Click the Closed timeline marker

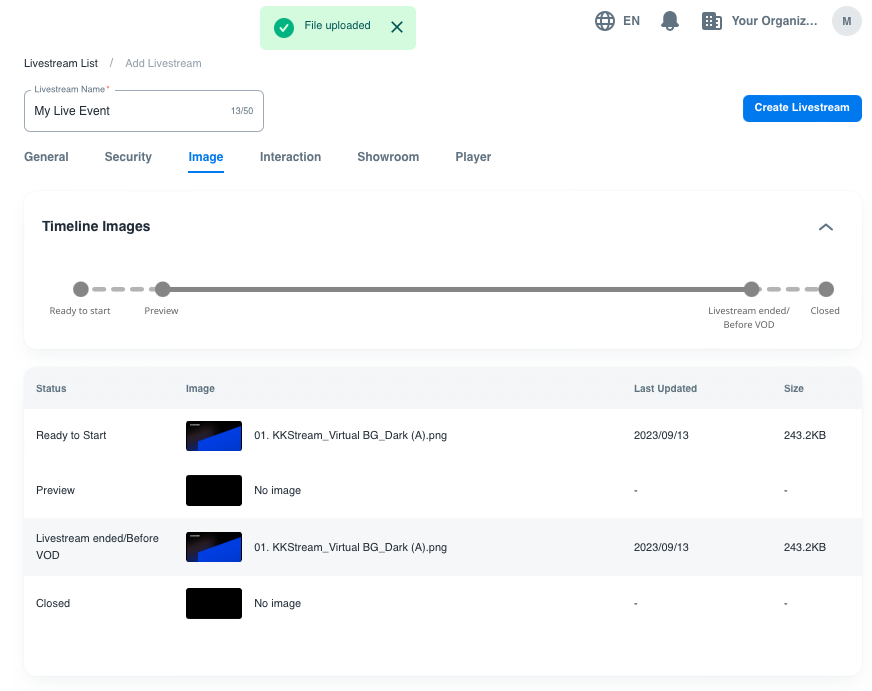click(x=825, y=289)
